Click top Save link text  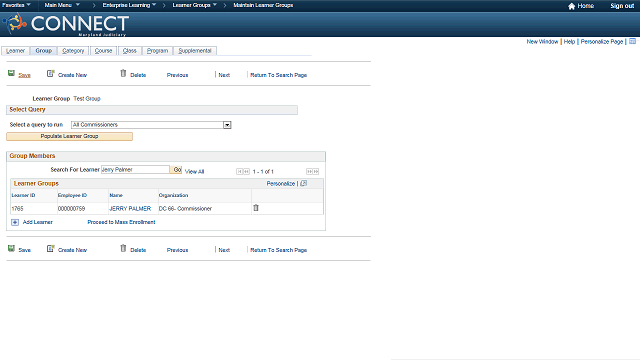pos(24,75)
